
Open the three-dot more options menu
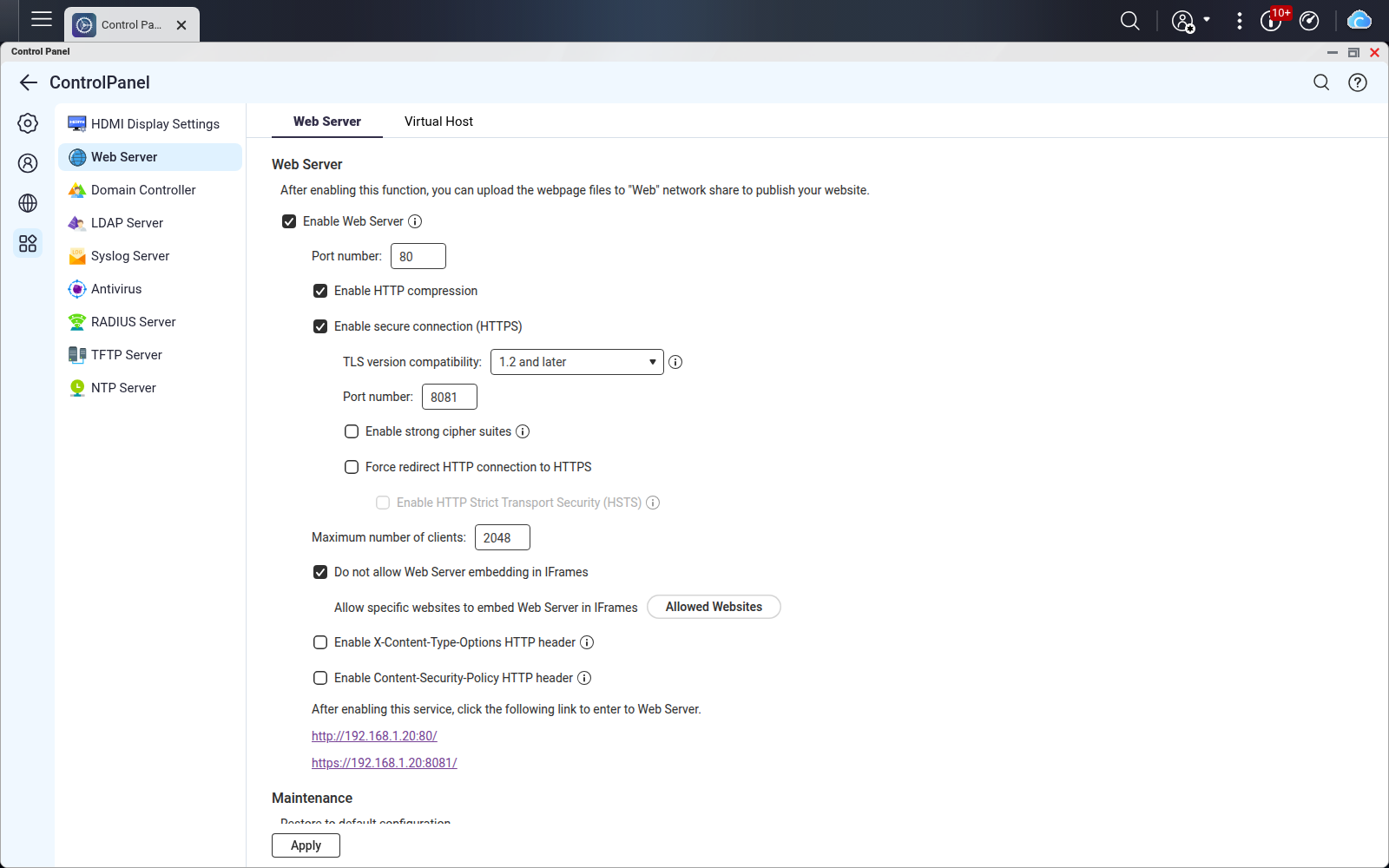1239,21
